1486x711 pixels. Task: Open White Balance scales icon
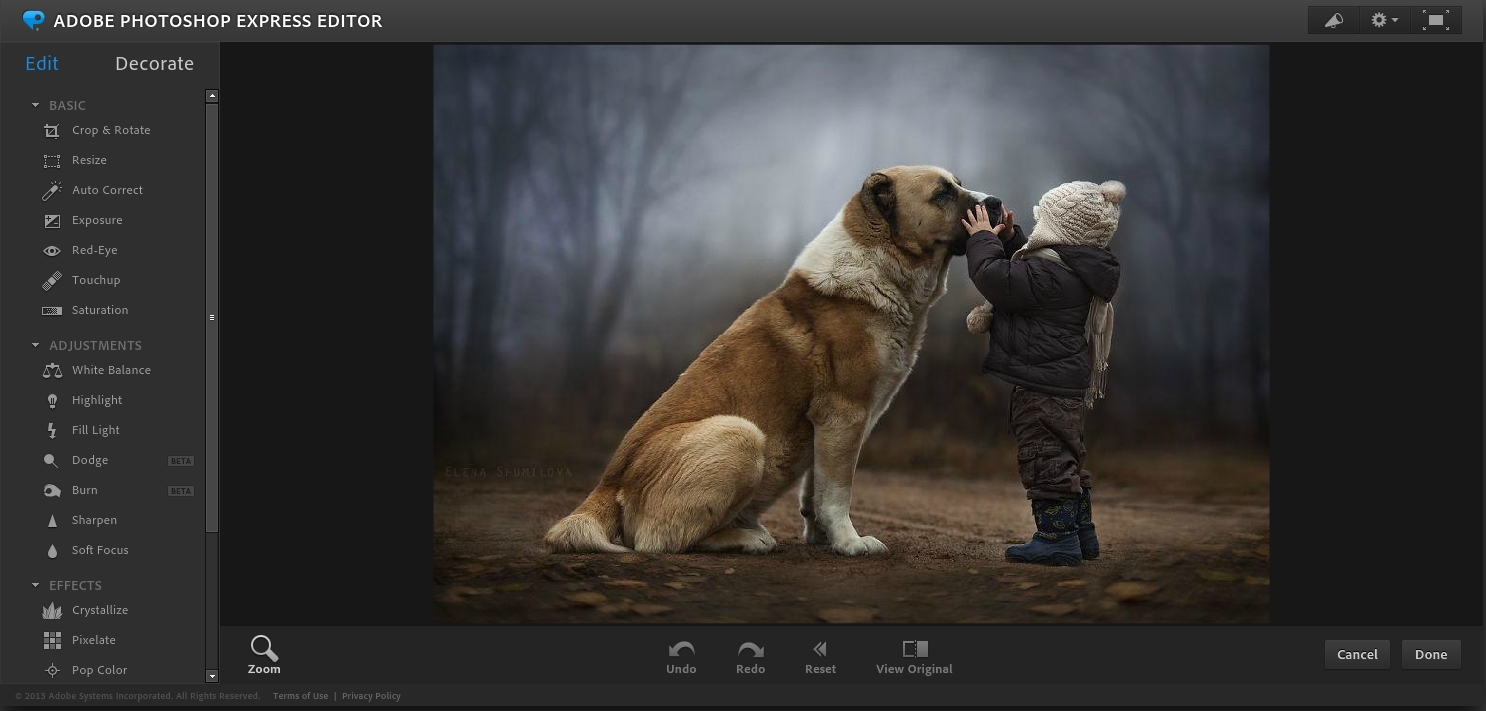52,370
